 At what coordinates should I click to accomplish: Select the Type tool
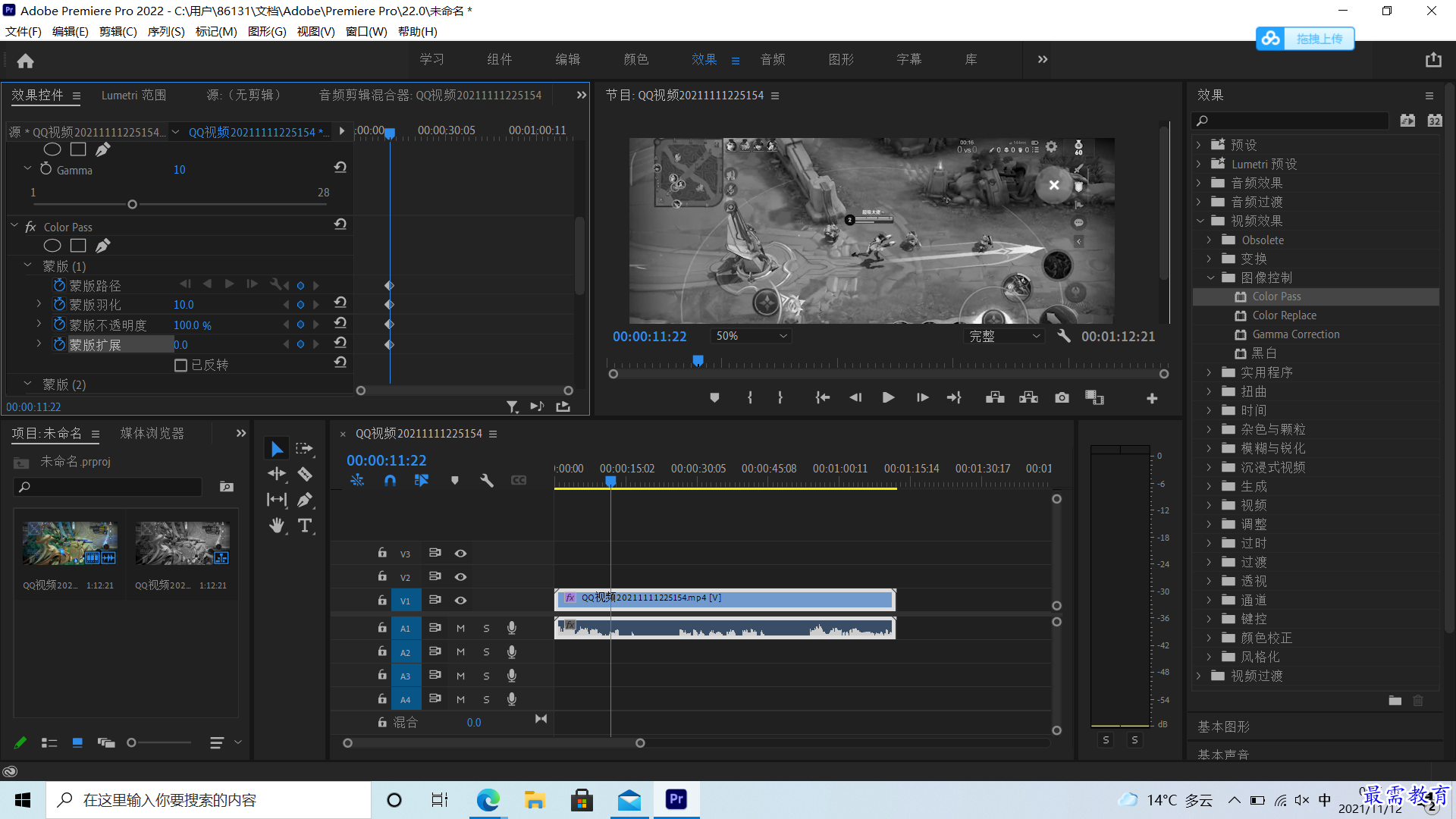[x=305, y=525]
